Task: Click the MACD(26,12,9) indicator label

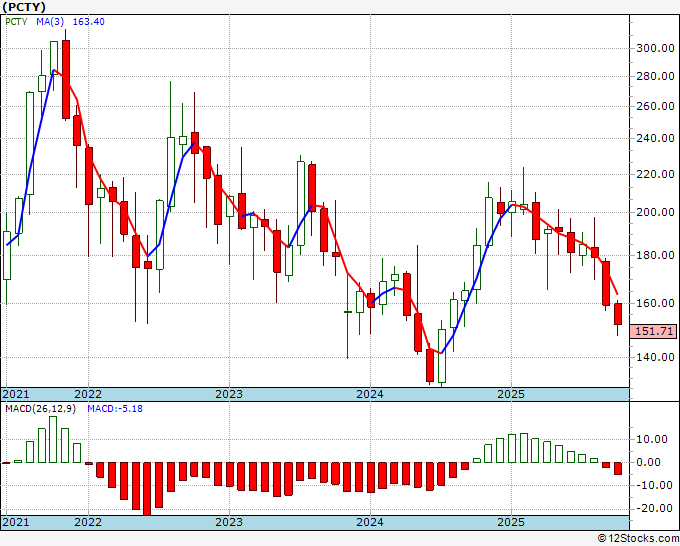Action: [x=40, y=409]
